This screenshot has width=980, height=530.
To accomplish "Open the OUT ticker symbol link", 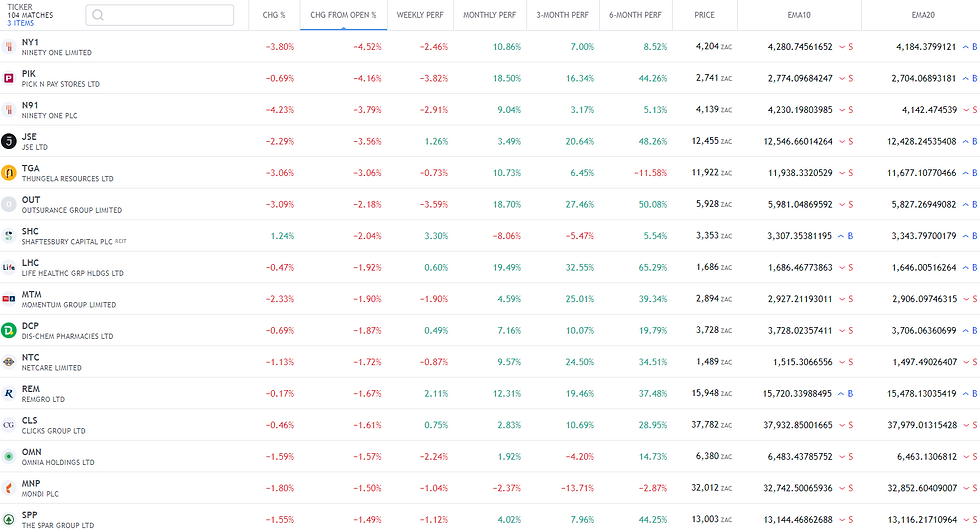I will click(x=31, y=200).
